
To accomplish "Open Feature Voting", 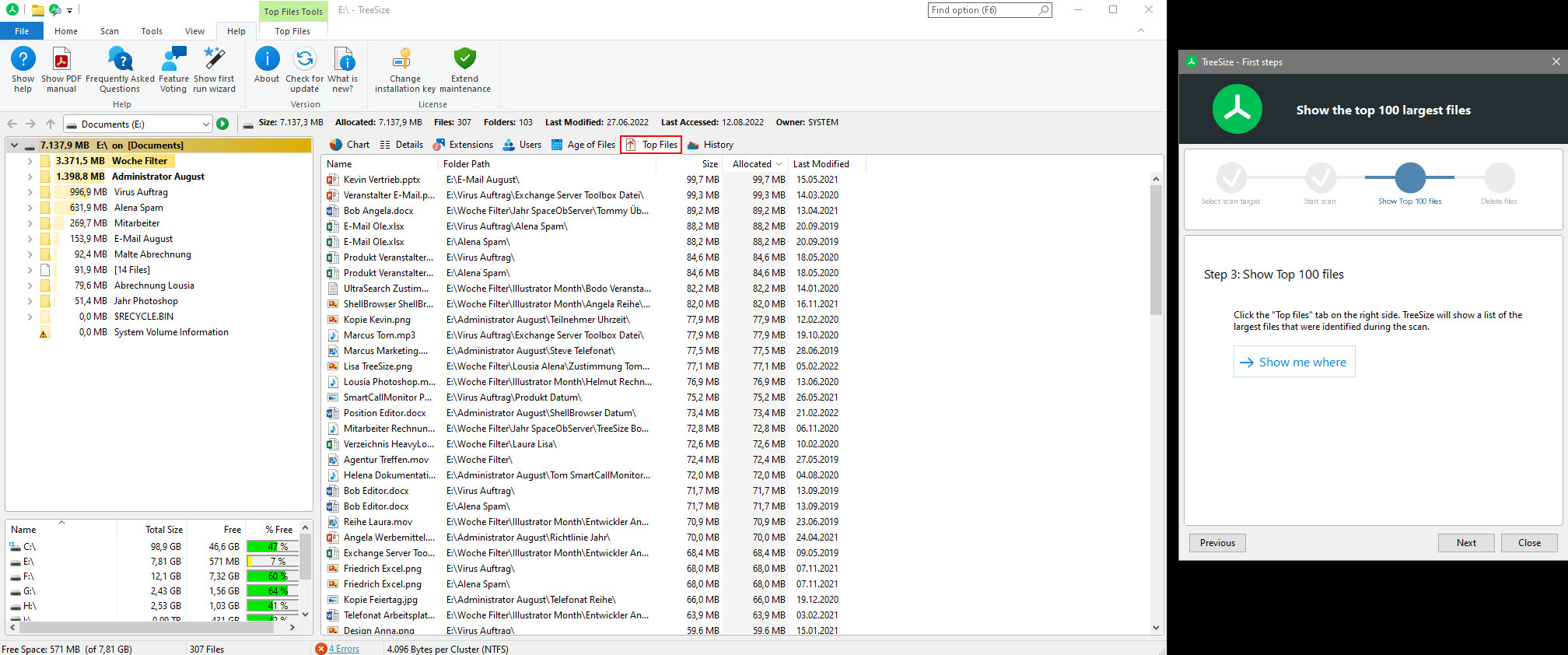I will click(173, 60).
